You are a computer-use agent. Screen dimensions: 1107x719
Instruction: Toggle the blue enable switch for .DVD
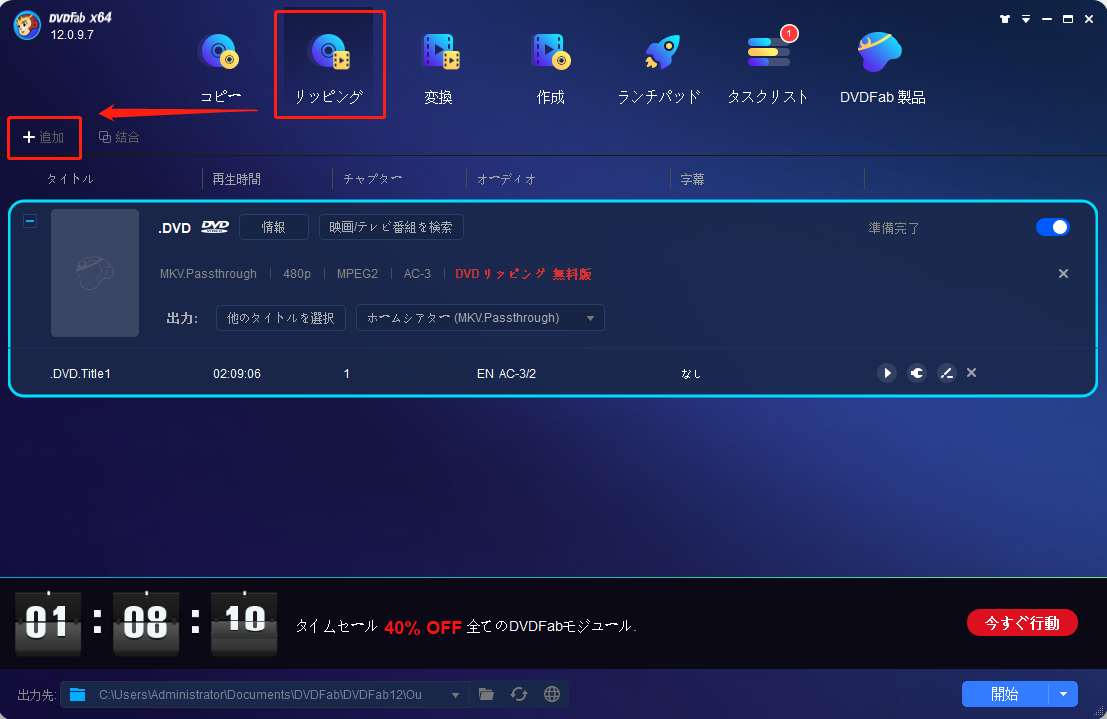tap(1053, 227)
